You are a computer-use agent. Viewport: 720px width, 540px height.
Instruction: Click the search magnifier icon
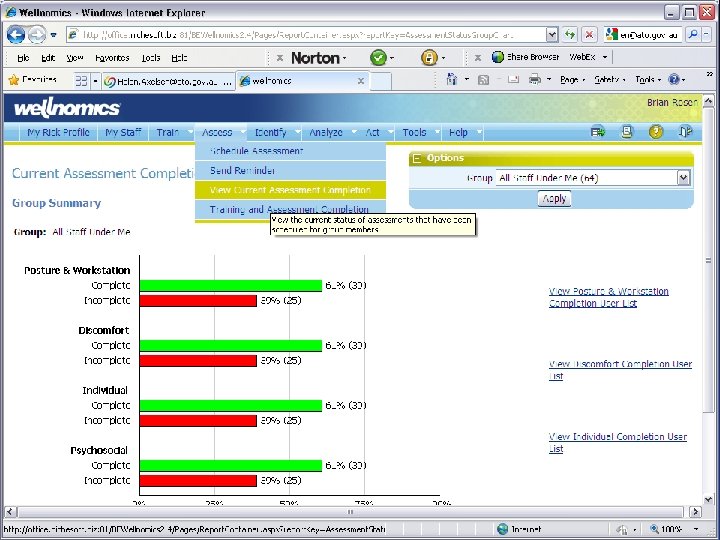[692, 34]
